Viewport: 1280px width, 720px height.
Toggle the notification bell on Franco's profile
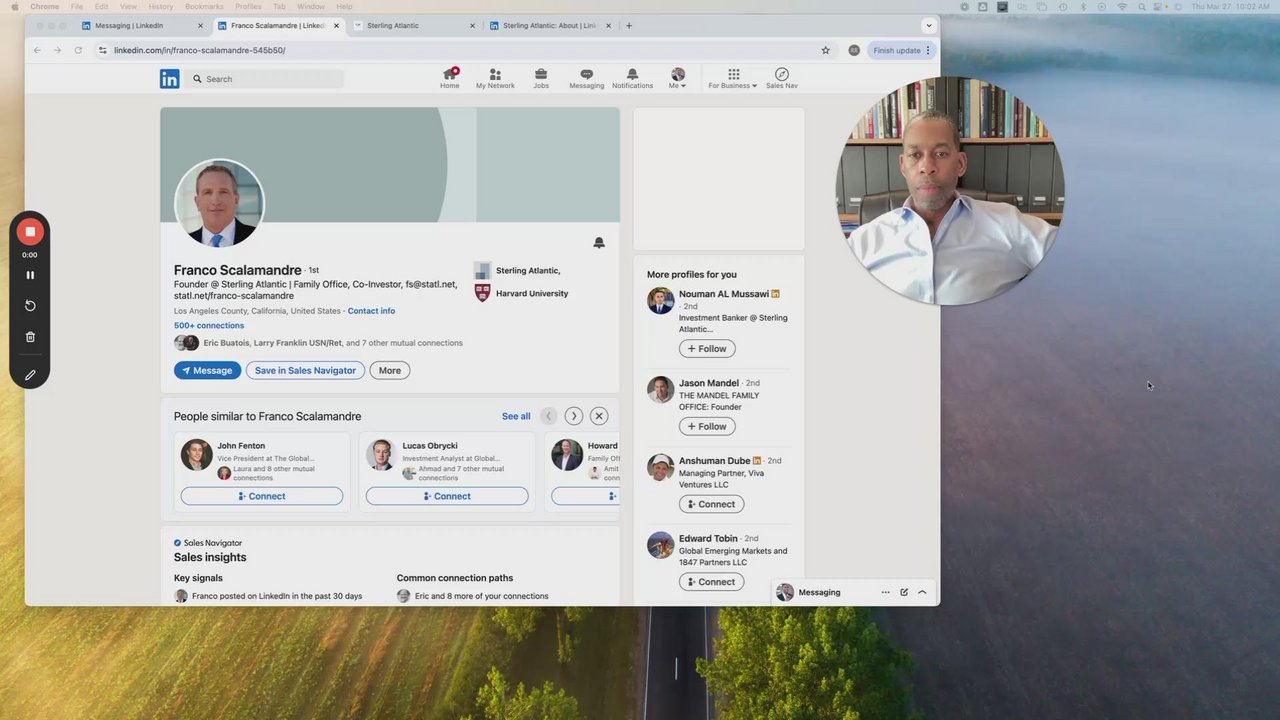pyautogui.click(x=599, y=243)
